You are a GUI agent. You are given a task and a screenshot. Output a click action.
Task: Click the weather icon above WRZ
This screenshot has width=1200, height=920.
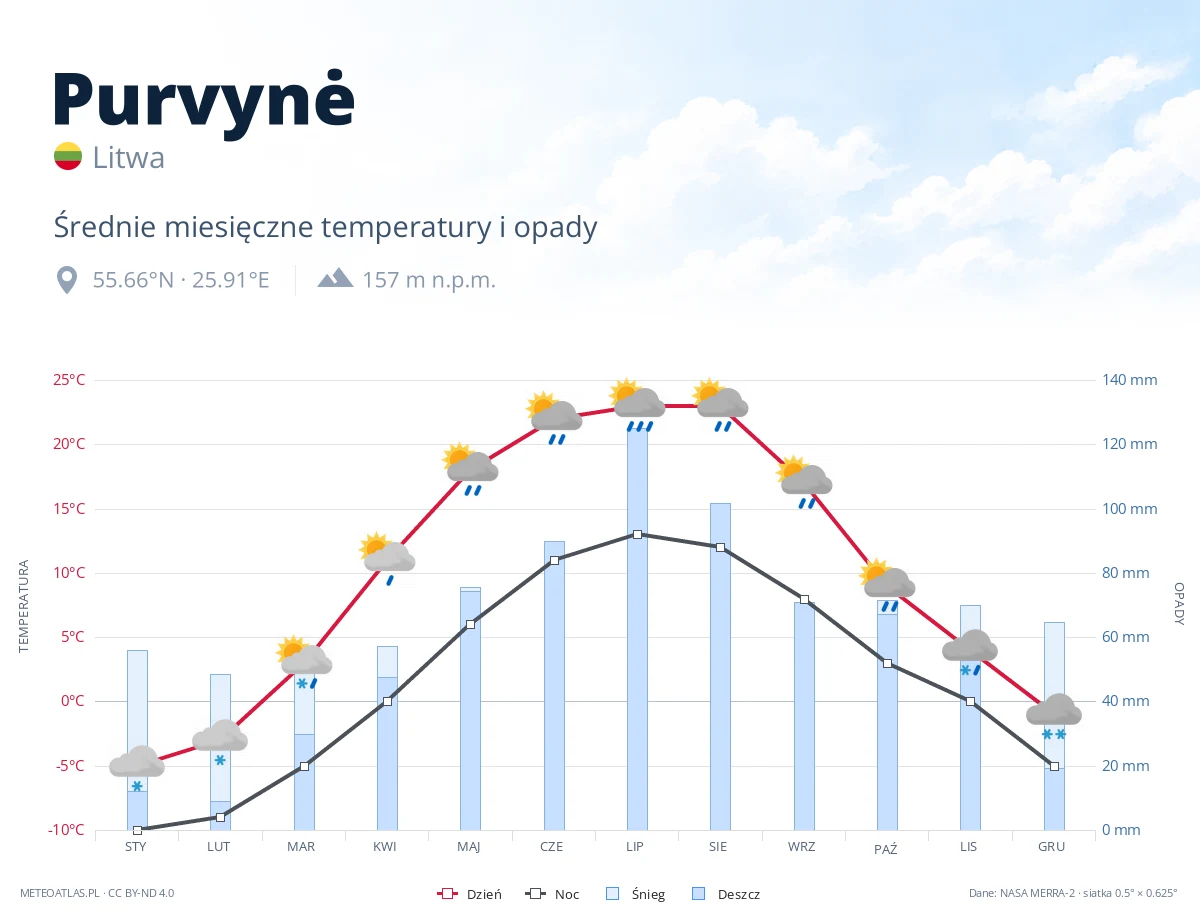click(804, 482)
